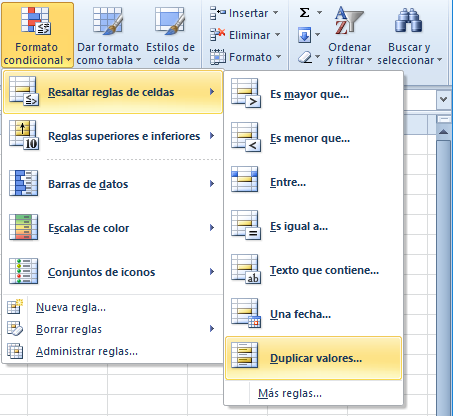Choose Es igual a... rule

(x=313, y=226)
